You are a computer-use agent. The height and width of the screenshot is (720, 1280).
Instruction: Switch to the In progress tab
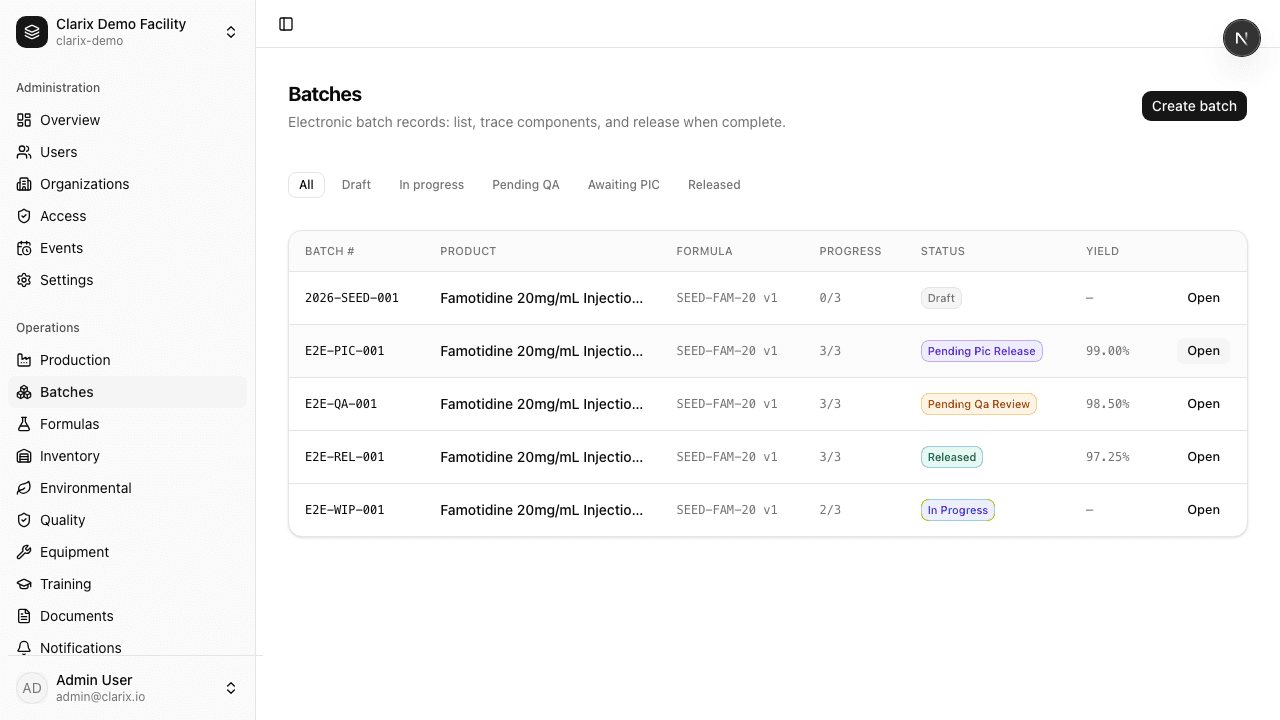431,185
